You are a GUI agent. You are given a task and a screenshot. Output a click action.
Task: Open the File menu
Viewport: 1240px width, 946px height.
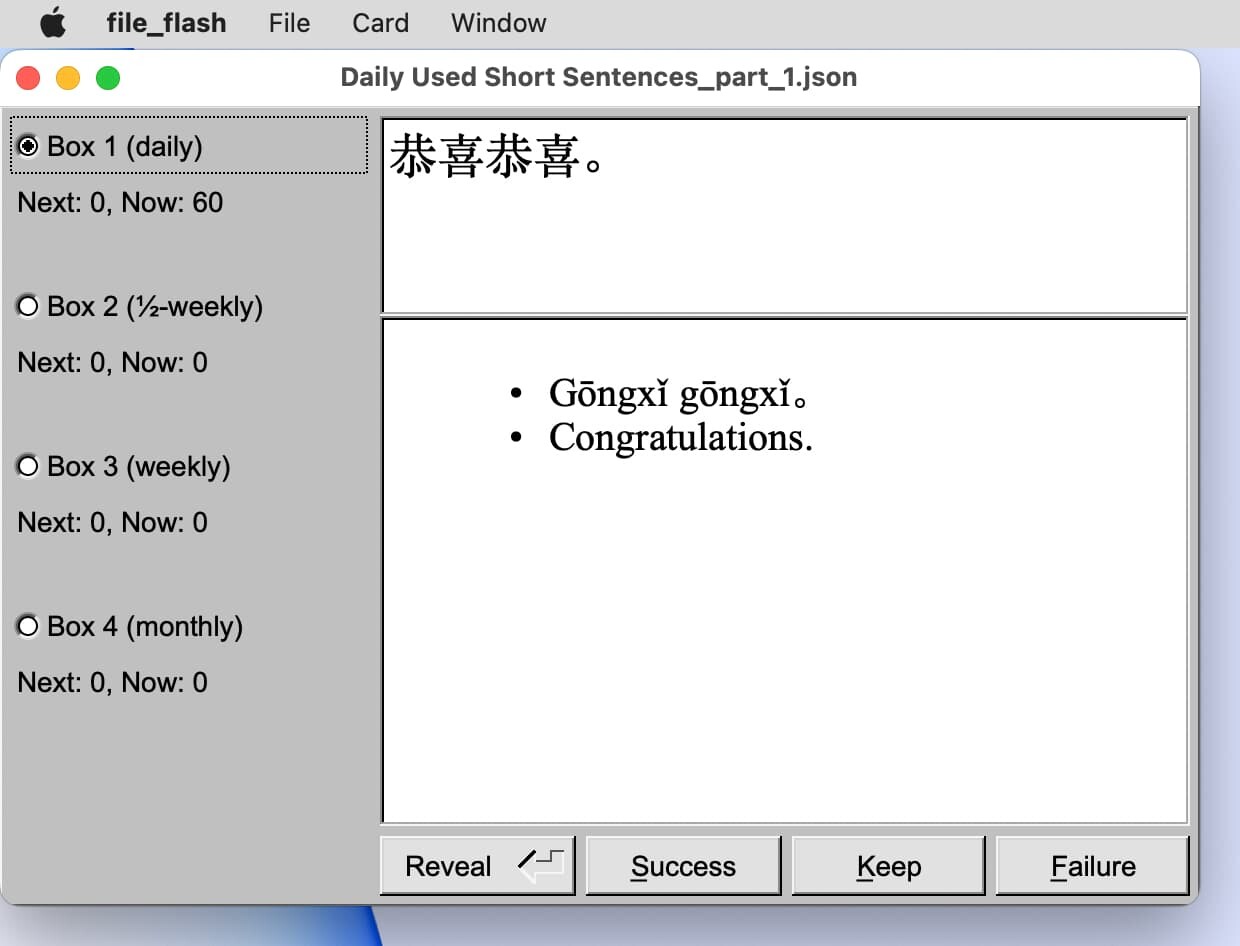[x=289, y=23]
